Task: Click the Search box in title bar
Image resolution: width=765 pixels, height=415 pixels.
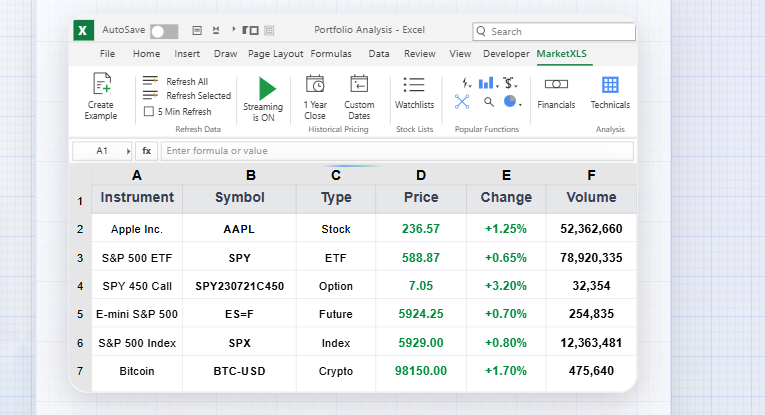Action: click(553, 31)
